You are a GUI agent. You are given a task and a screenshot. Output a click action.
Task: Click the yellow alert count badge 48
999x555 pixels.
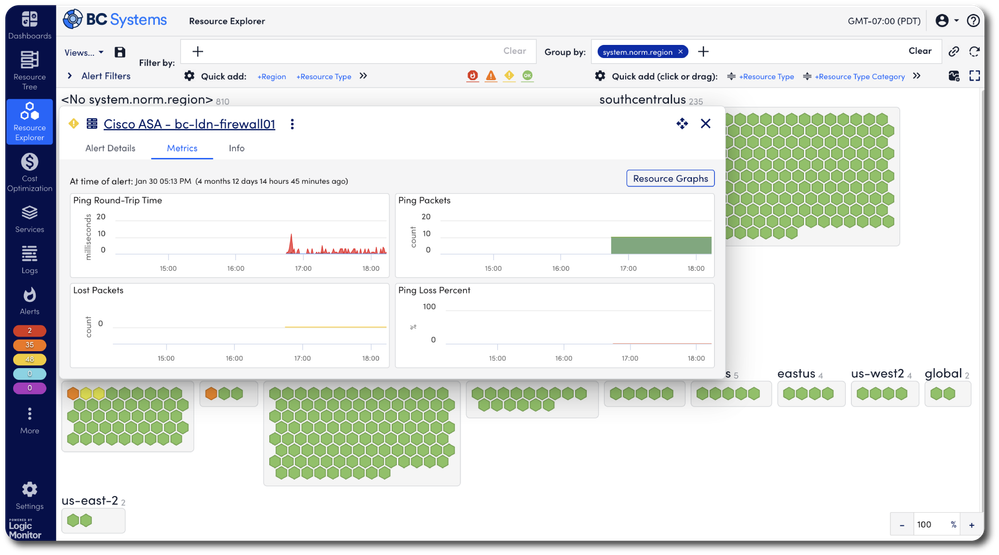pyautogui.click(x=29, y=359)
